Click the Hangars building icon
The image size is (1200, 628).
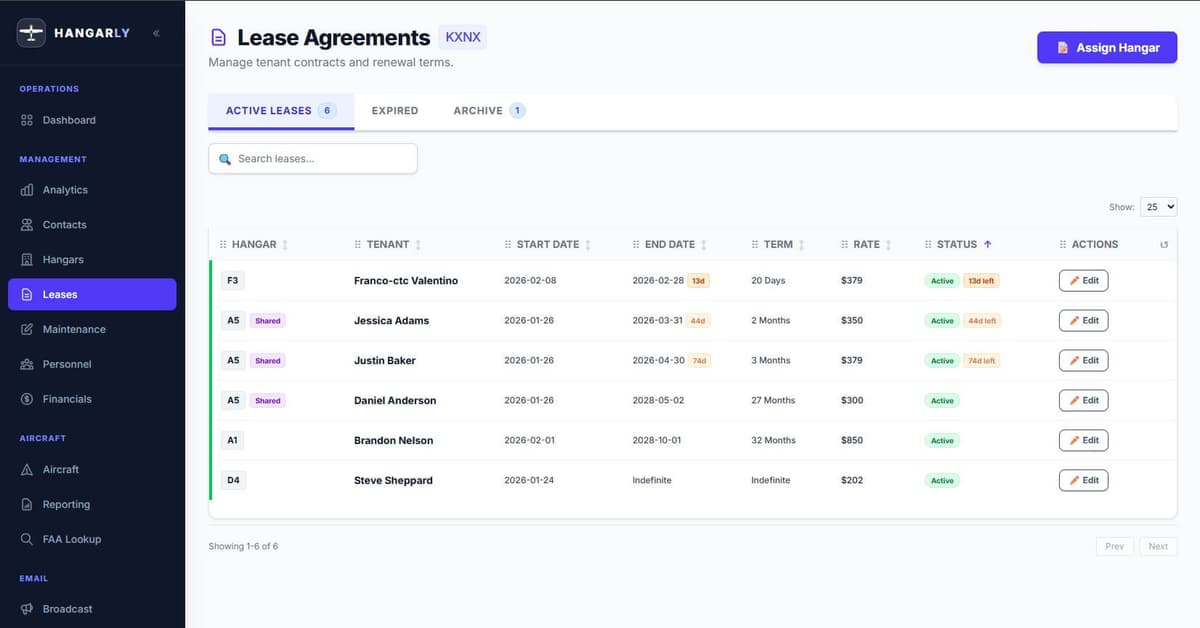pyautogui.click(x=27, y=259)
